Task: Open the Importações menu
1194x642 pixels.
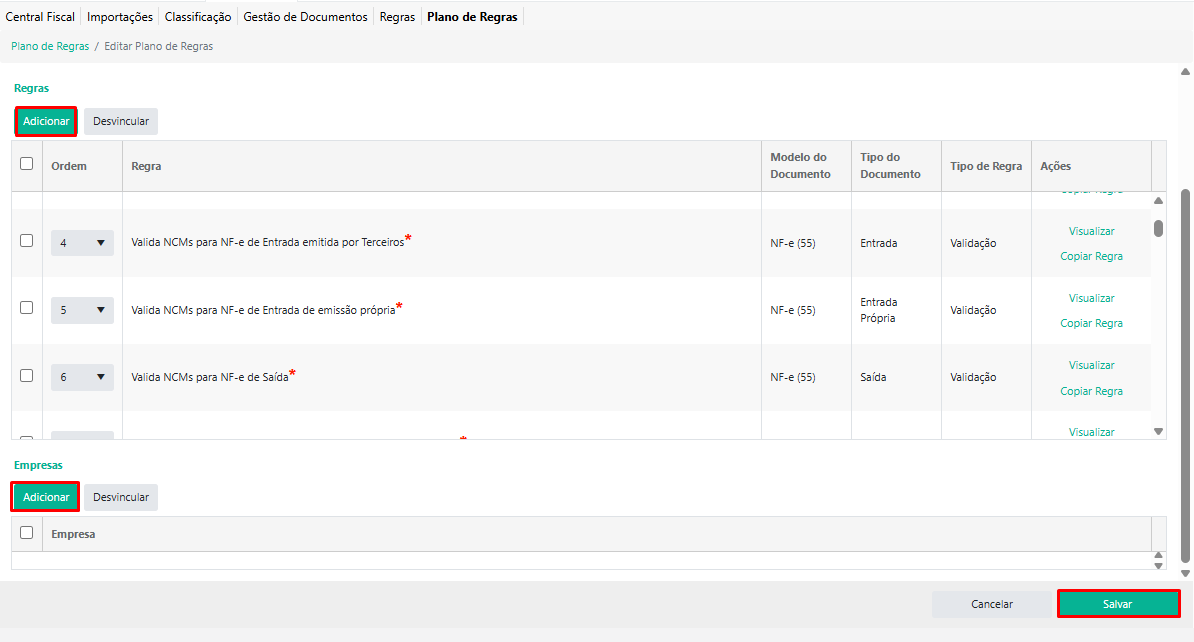Action: (120, 17)
